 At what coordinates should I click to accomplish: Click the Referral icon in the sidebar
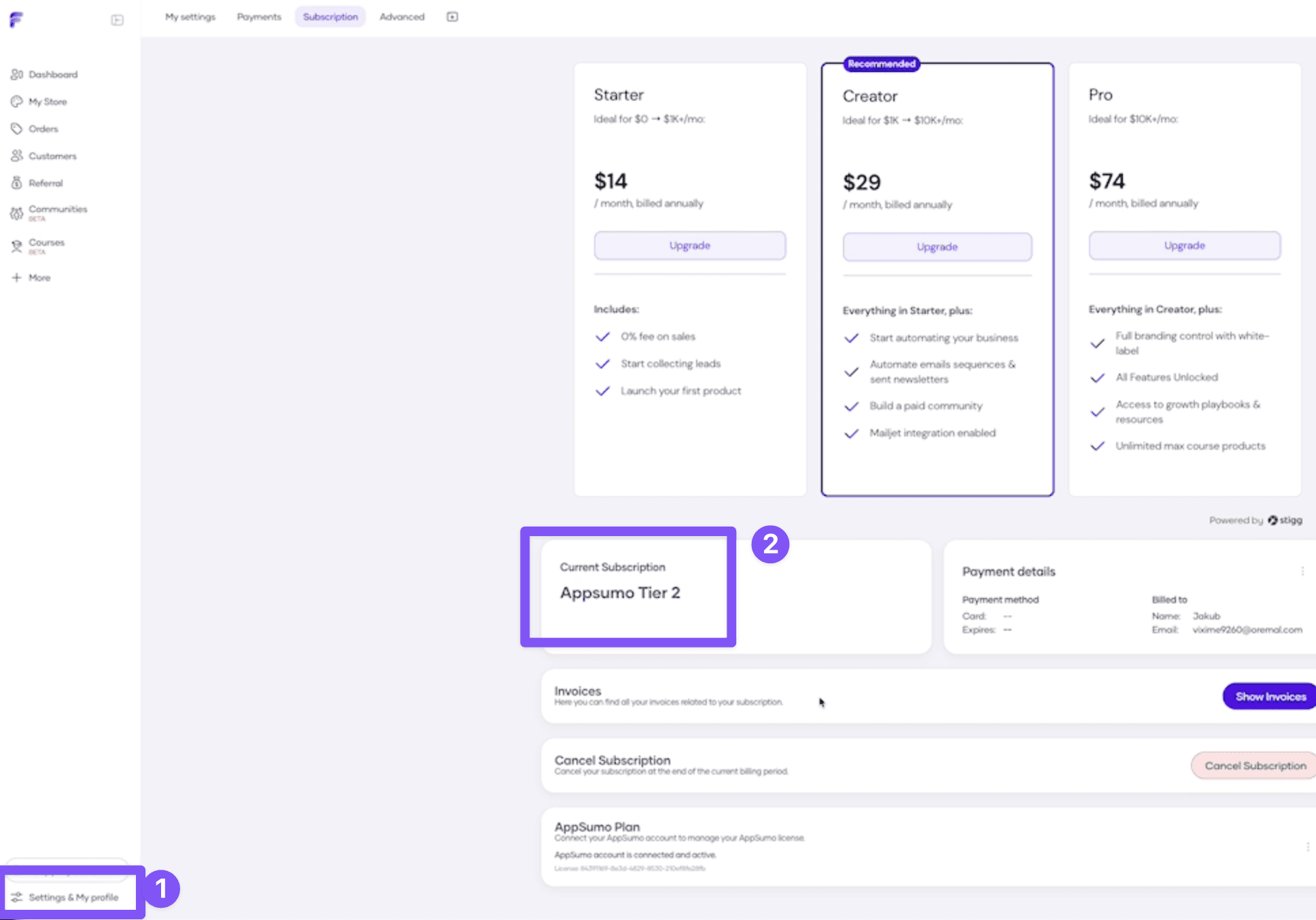17,183
